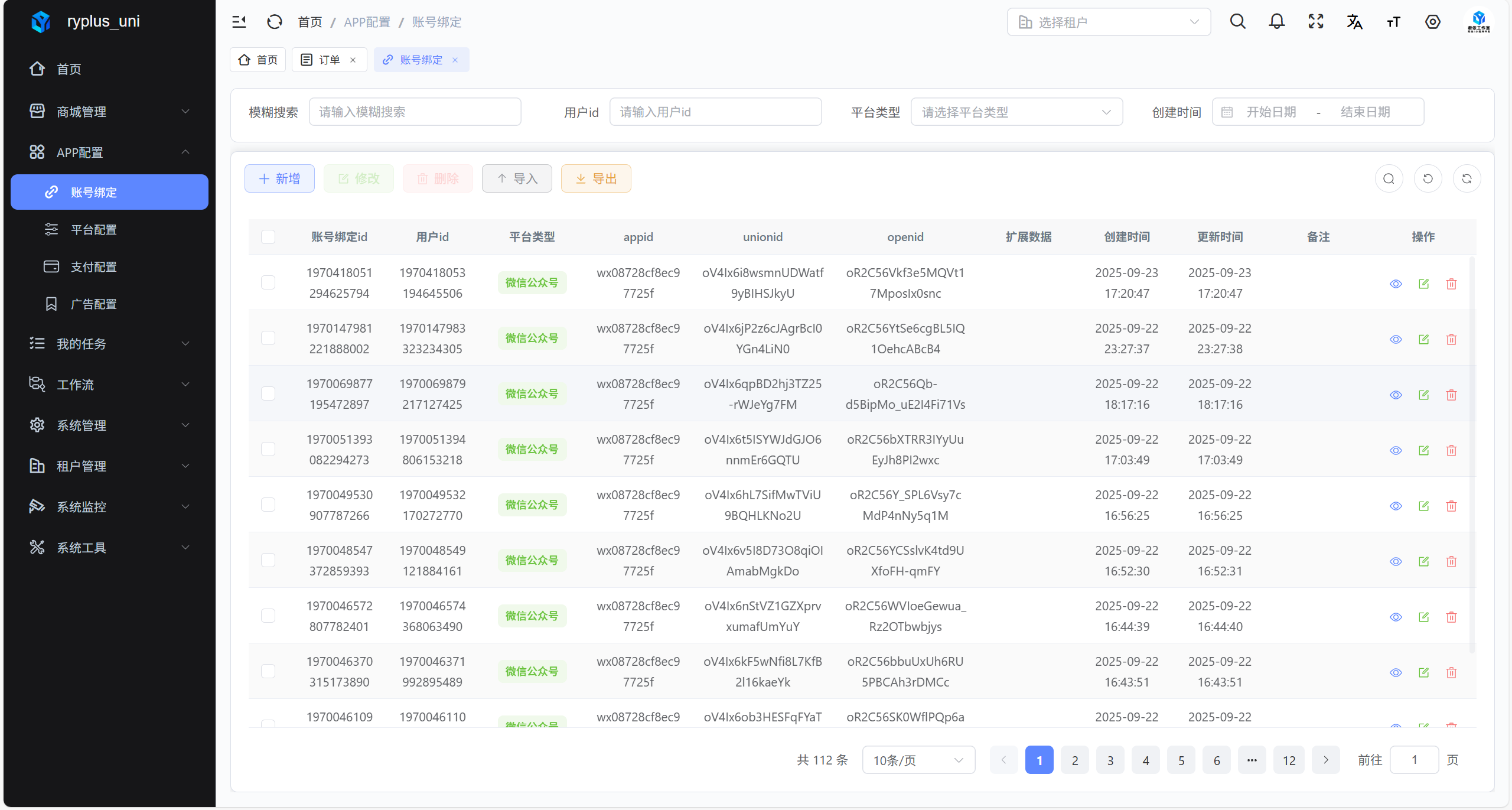Open the 10条/页 page size dropdown
This screenshot has height=810, width=1512.
click(918, 760)
